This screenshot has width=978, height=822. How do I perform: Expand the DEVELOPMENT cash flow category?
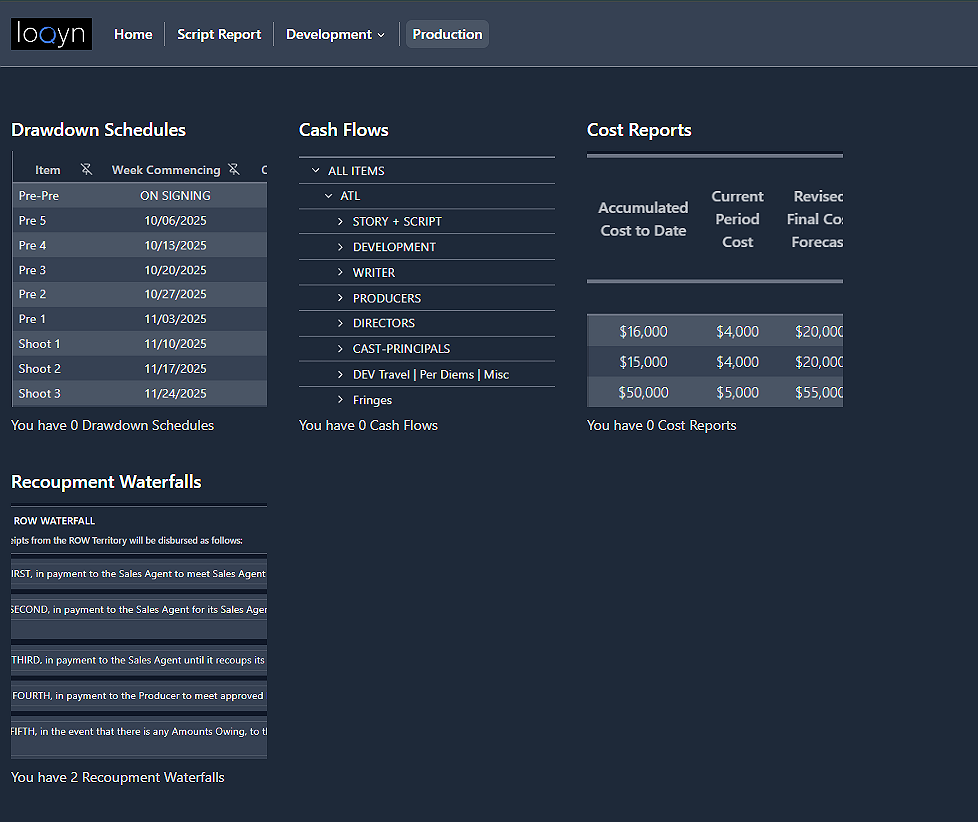pyautogui.click(x=340, y=246)
